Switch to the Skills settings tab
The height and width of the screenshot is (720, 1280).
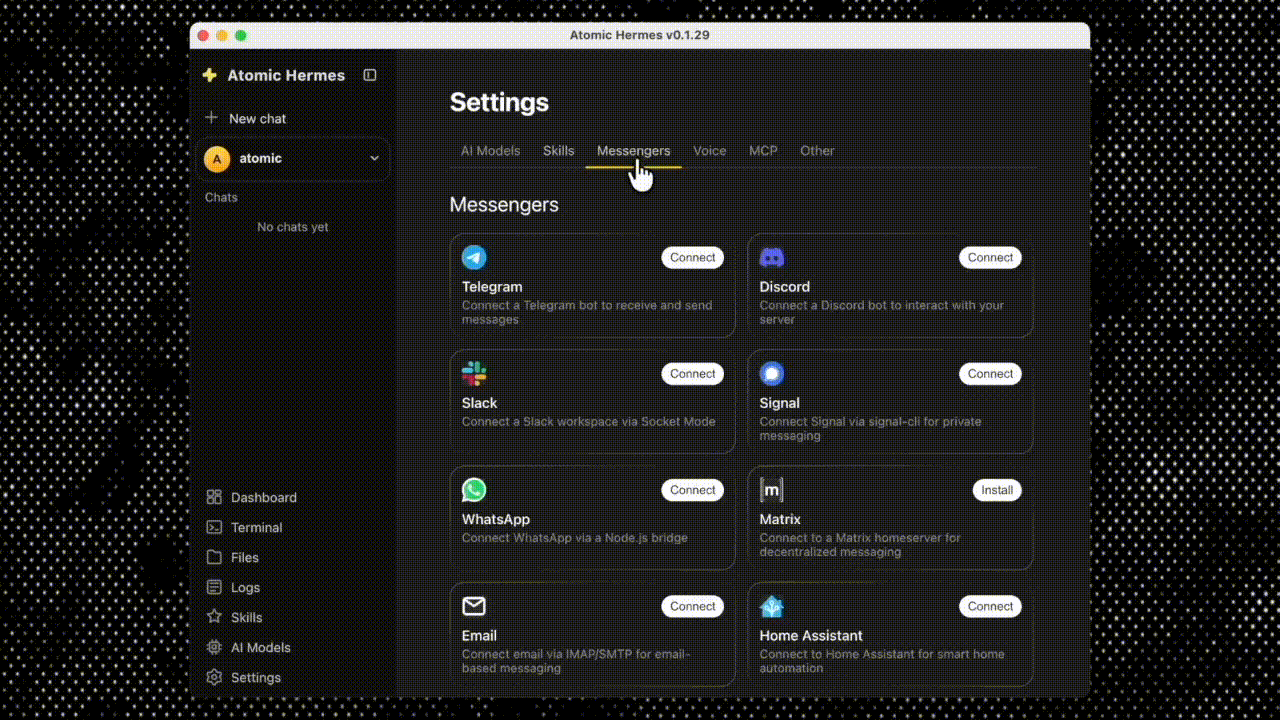point(559,151)
